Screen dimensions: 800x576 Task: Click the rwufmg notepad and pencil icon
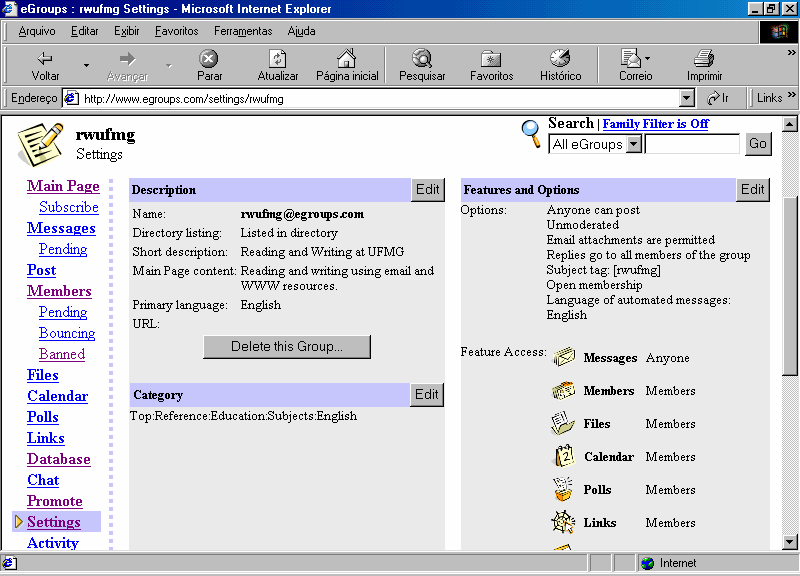[x=40, y=144]
